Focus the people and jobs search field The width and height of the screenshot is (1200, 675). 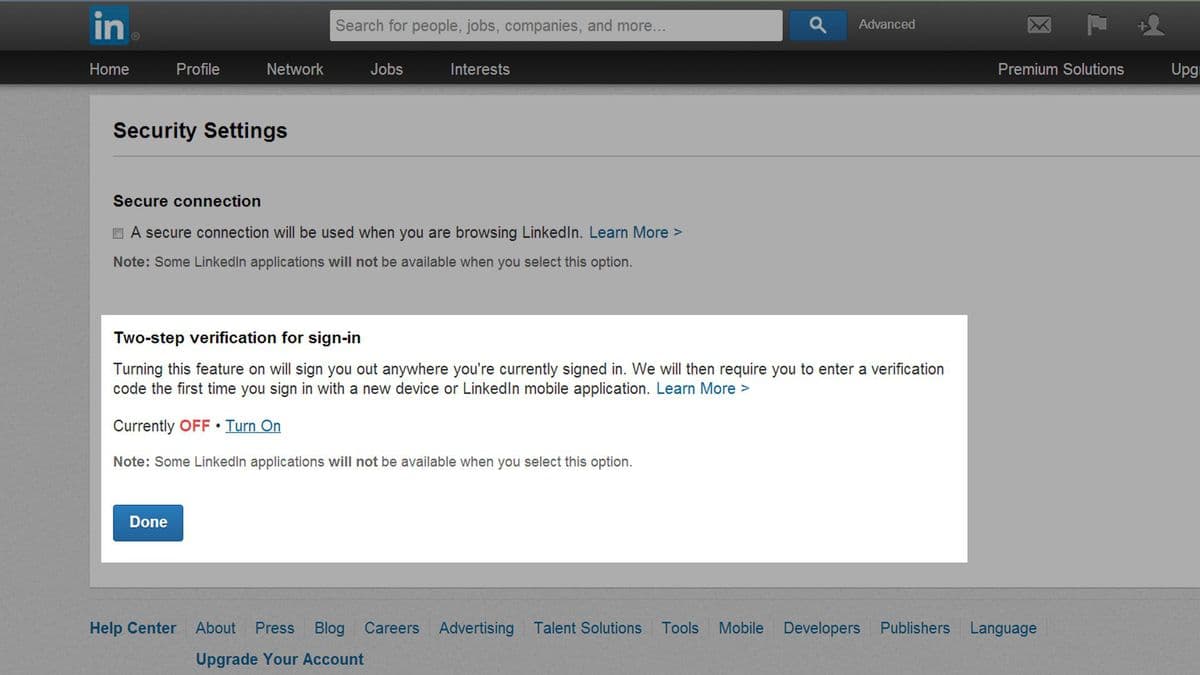coord(556,26)
